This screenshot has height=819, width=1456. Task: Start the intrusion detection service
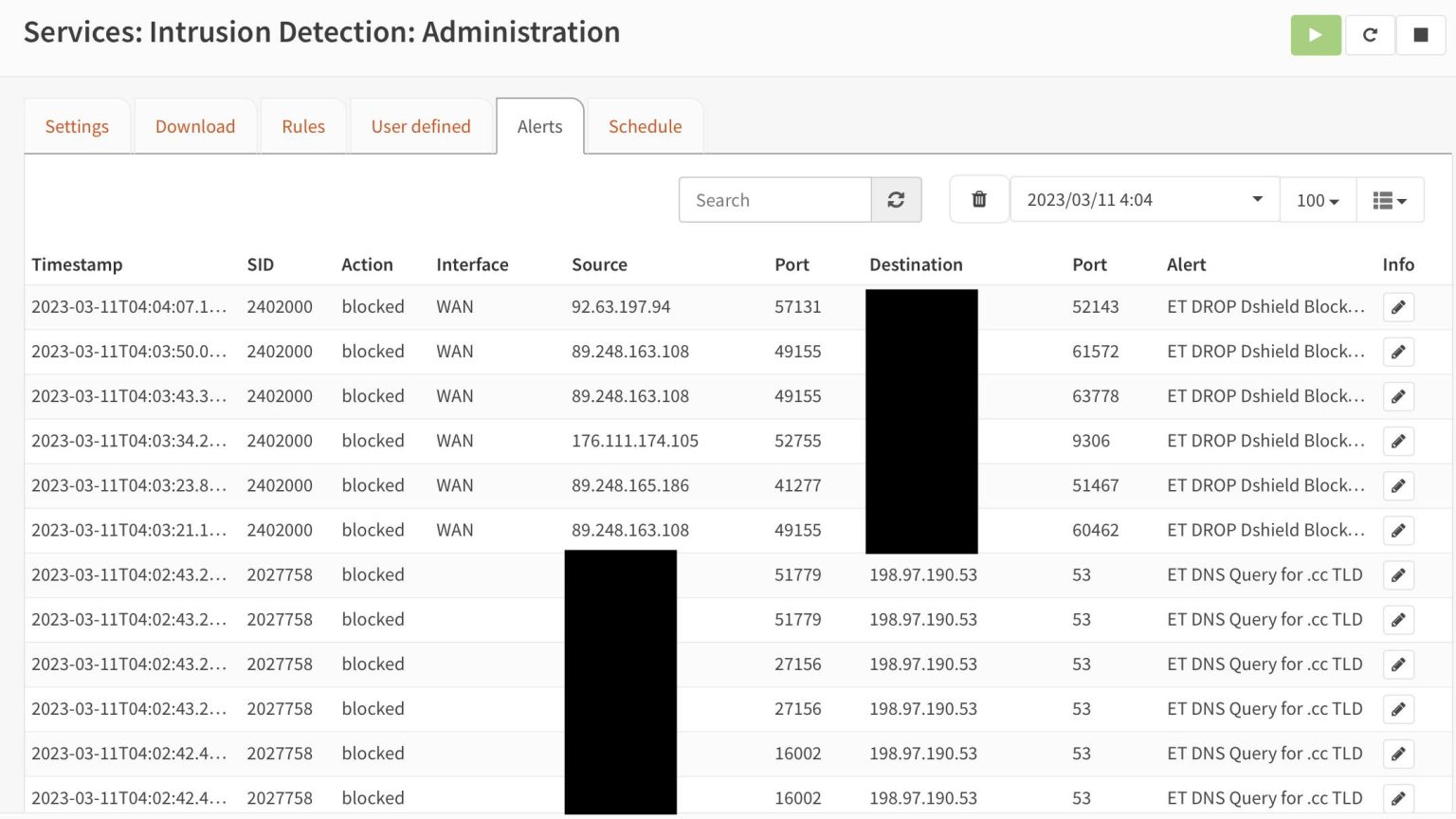(x=1315, y=34)
